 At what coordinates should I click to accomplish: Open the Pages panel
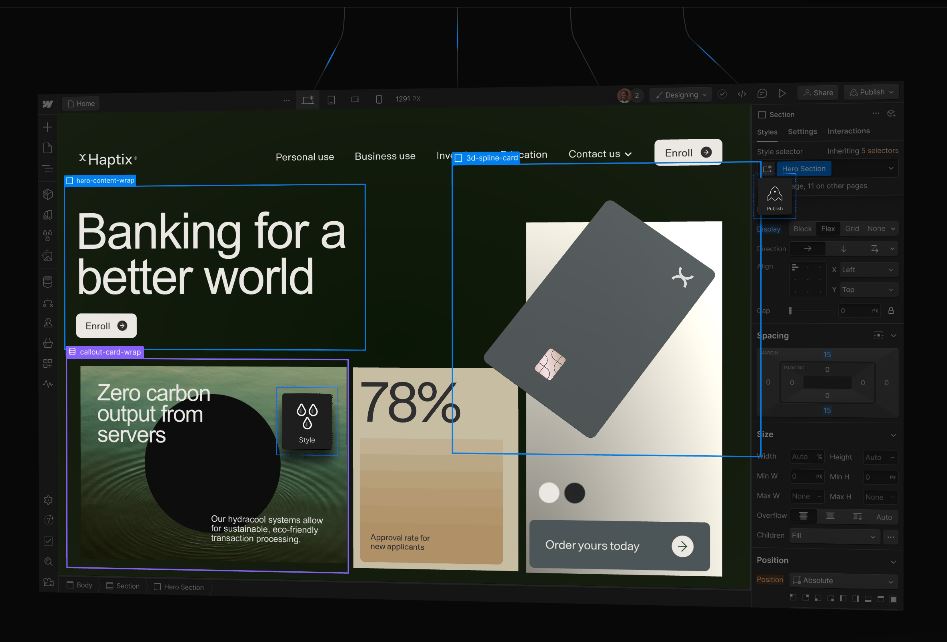[x=47, y=146]
